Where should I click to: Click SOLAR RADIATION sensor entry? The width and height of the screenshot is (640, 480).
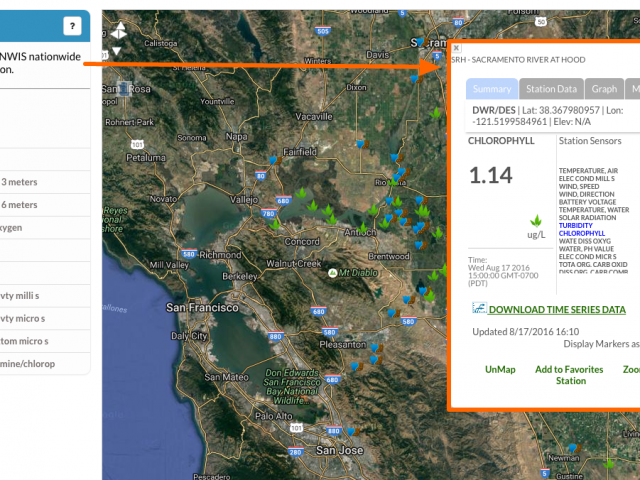click(x=587, y=218)
